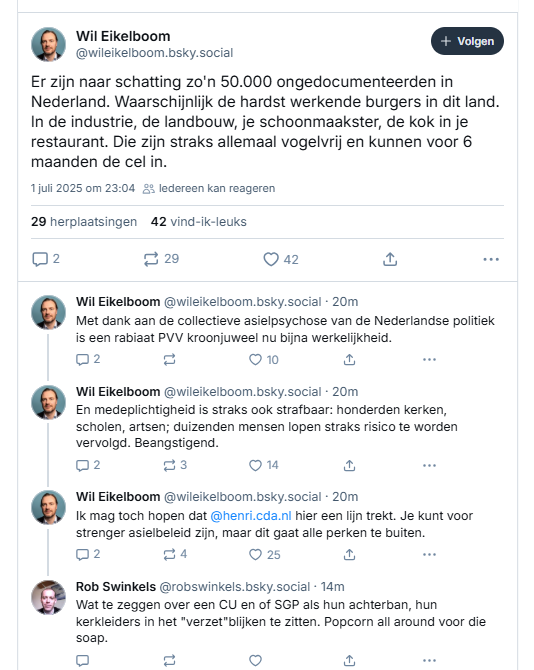Like the main post with 42 likes
534x670 pixels.
281,259
